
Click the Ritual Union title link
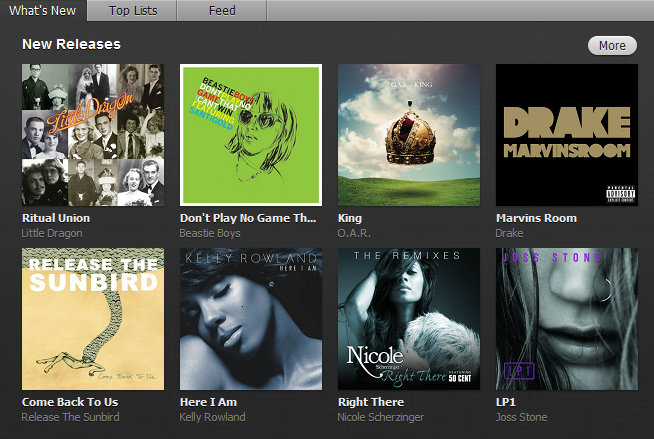coord(56,218)
